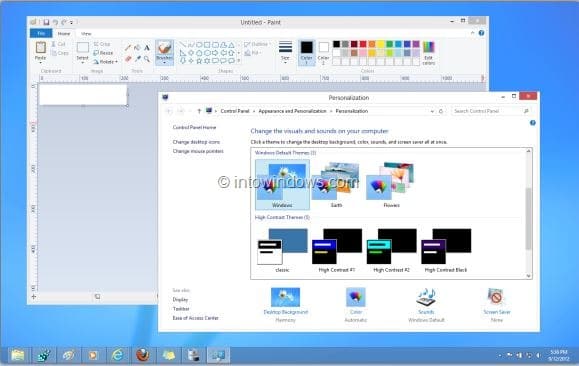Click the Copy command in Paint

60,53
